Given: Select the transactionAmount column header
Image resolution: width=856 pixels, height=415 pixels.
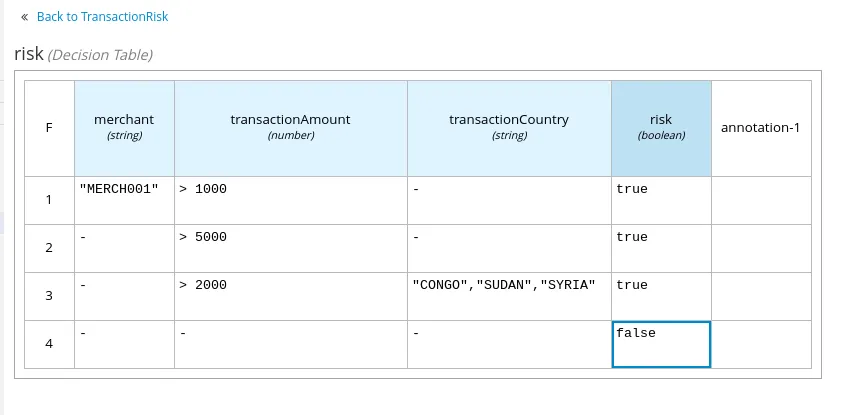Looking at the screenshot, I should pyautogui.click(x=291, y=128).
